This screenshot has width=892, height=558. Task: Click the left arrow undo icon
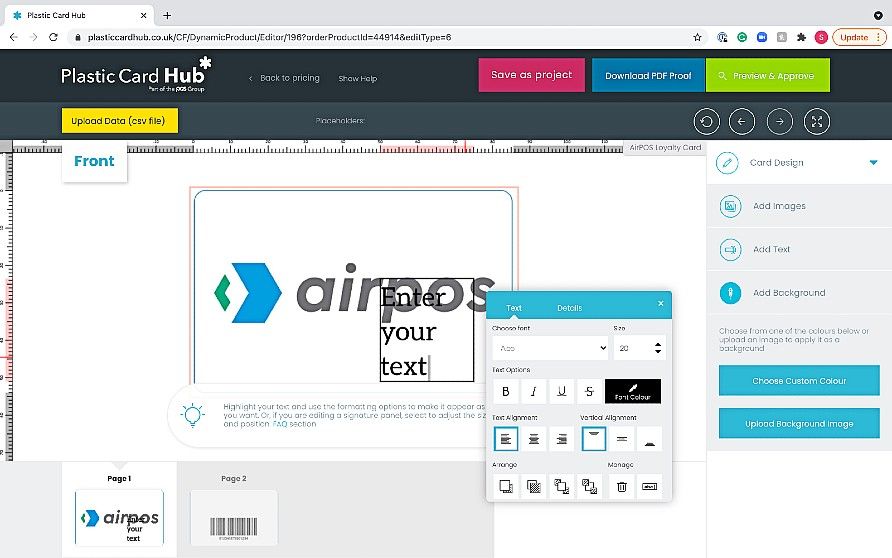pos(742,122)
